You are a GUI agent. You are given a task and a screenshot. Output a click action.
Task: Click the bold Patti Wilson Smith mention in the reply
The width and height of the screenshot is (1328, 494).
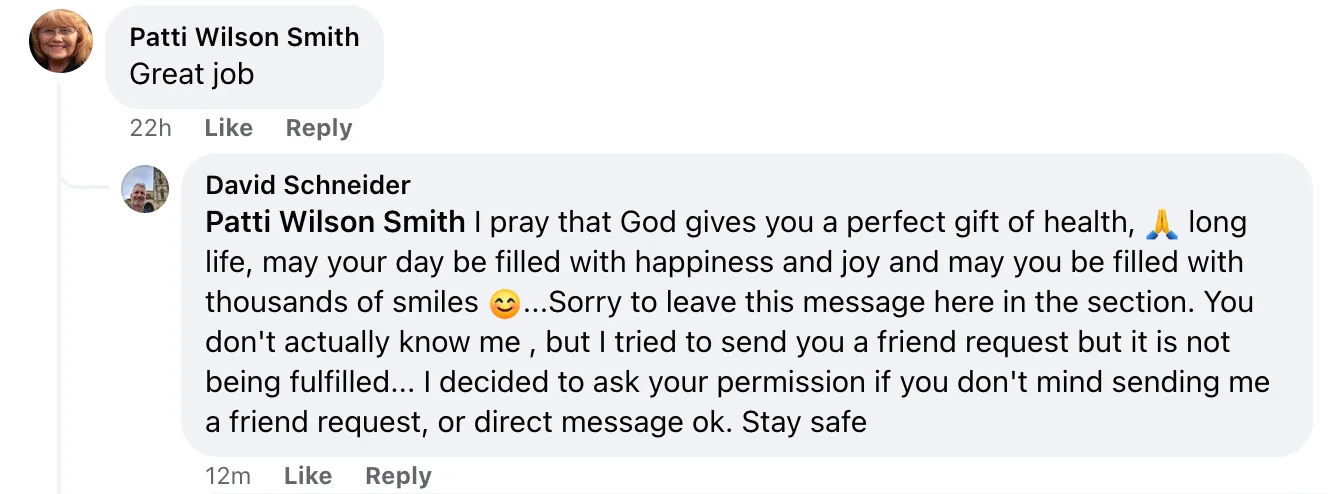coord(335,222)
